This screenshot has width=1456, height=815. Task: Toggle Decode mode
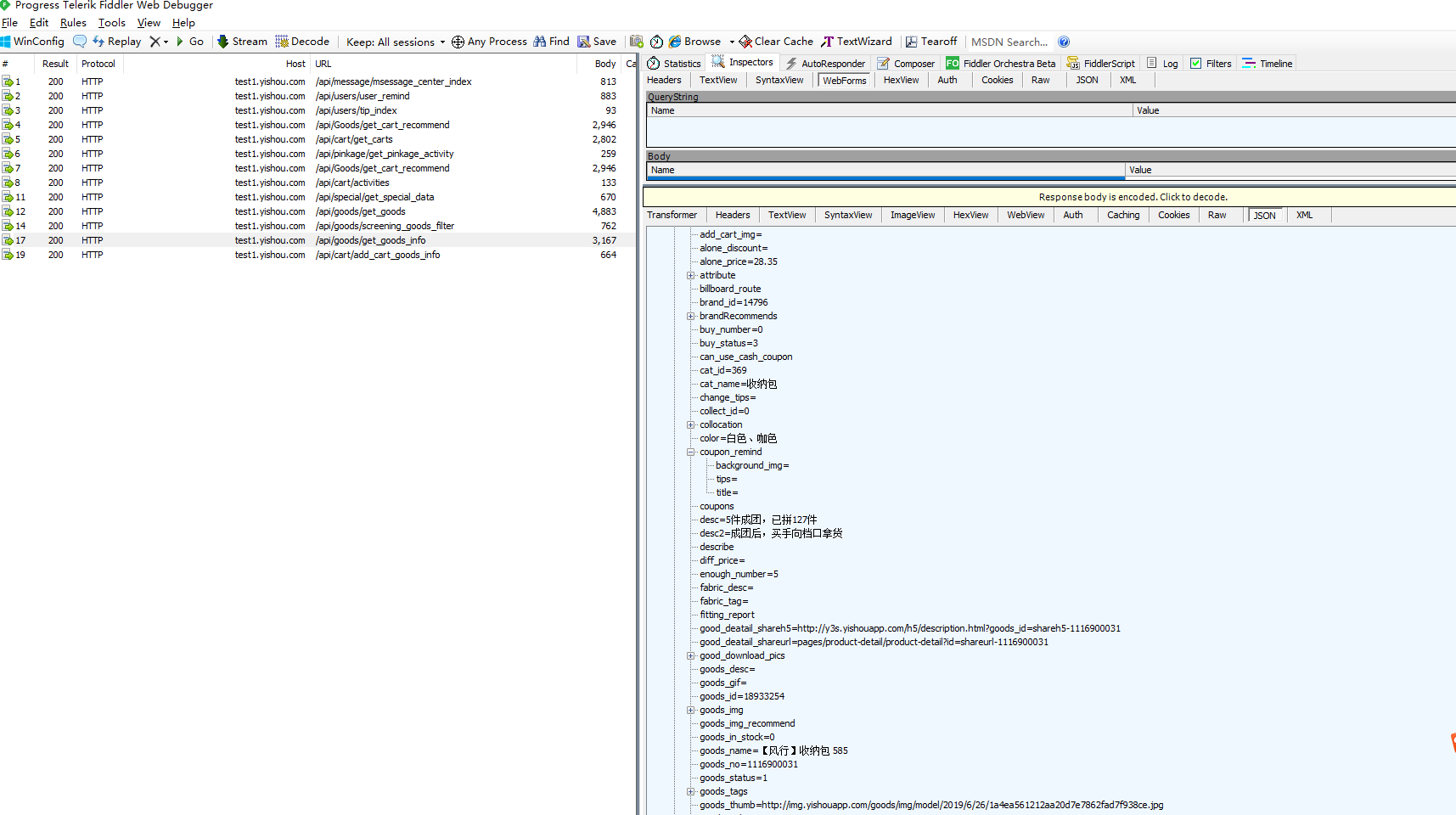coord(302,42)
